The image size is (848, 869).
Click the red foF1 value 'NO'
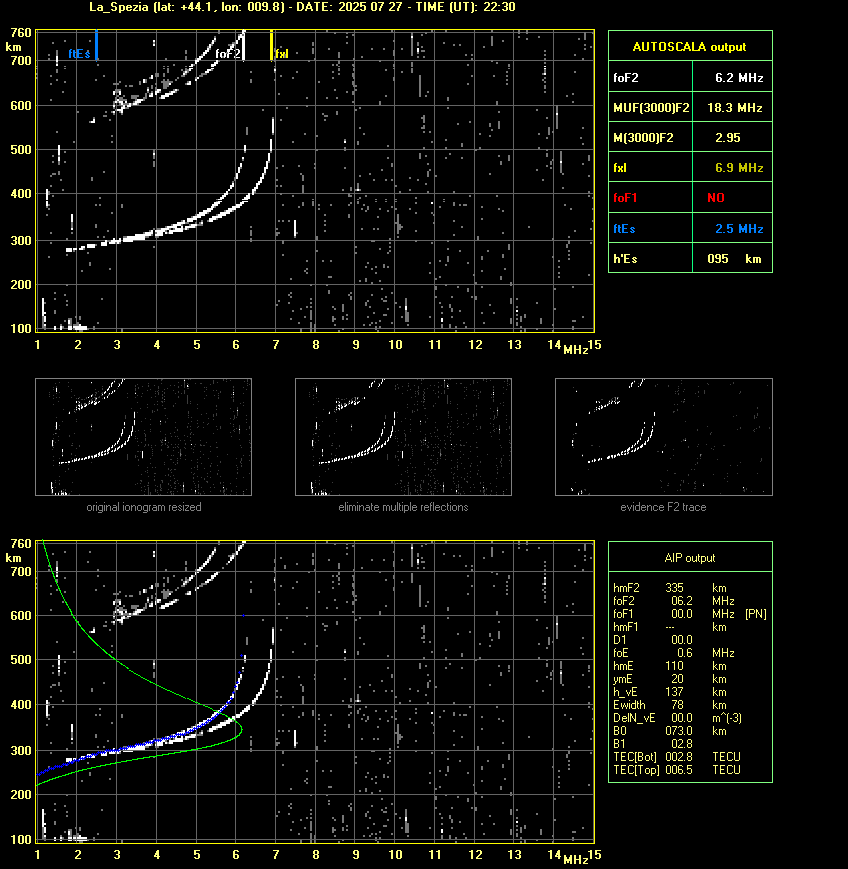tap(716, 198)
